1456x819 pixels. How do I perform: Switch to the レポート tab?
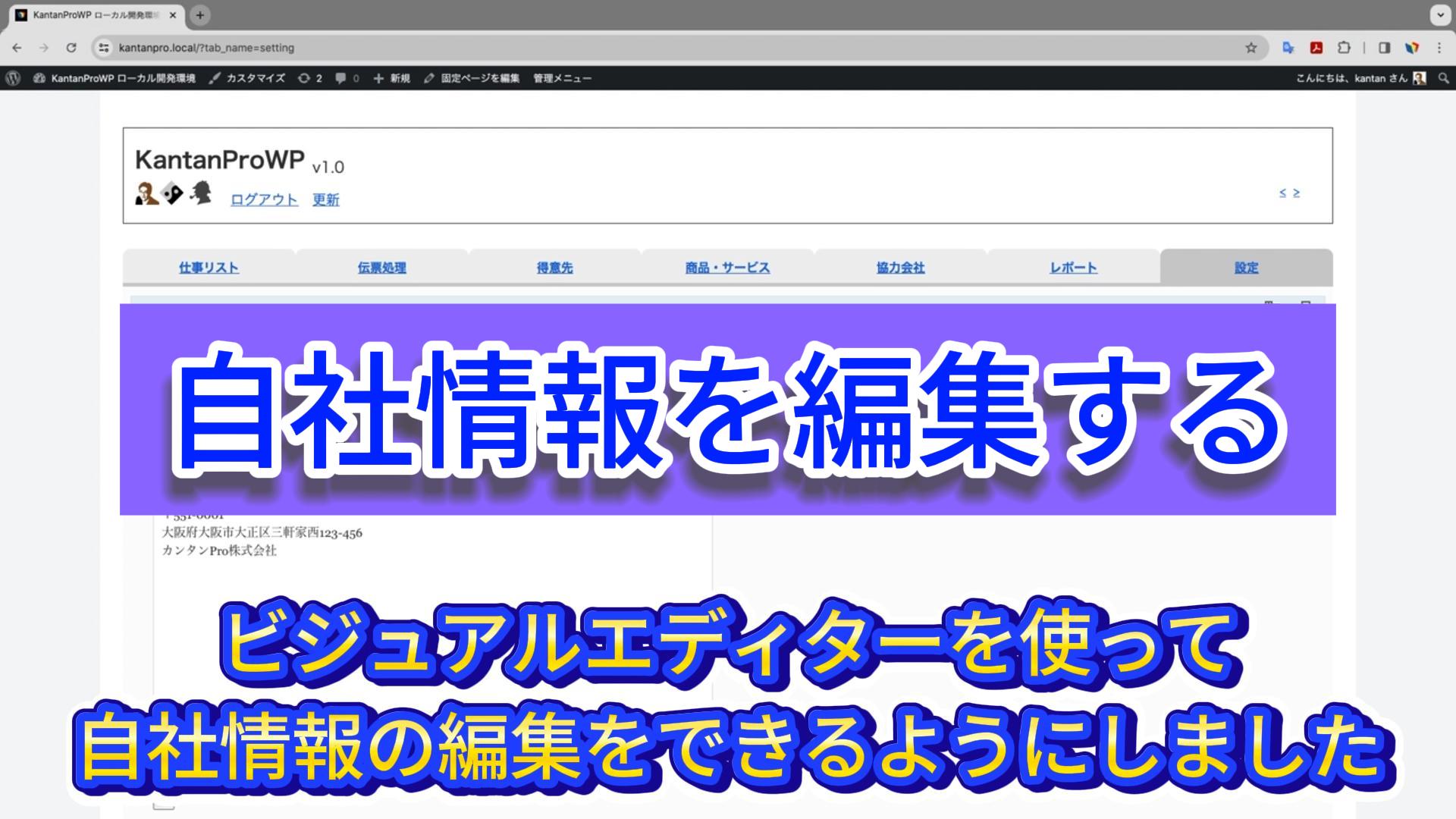1073,268
